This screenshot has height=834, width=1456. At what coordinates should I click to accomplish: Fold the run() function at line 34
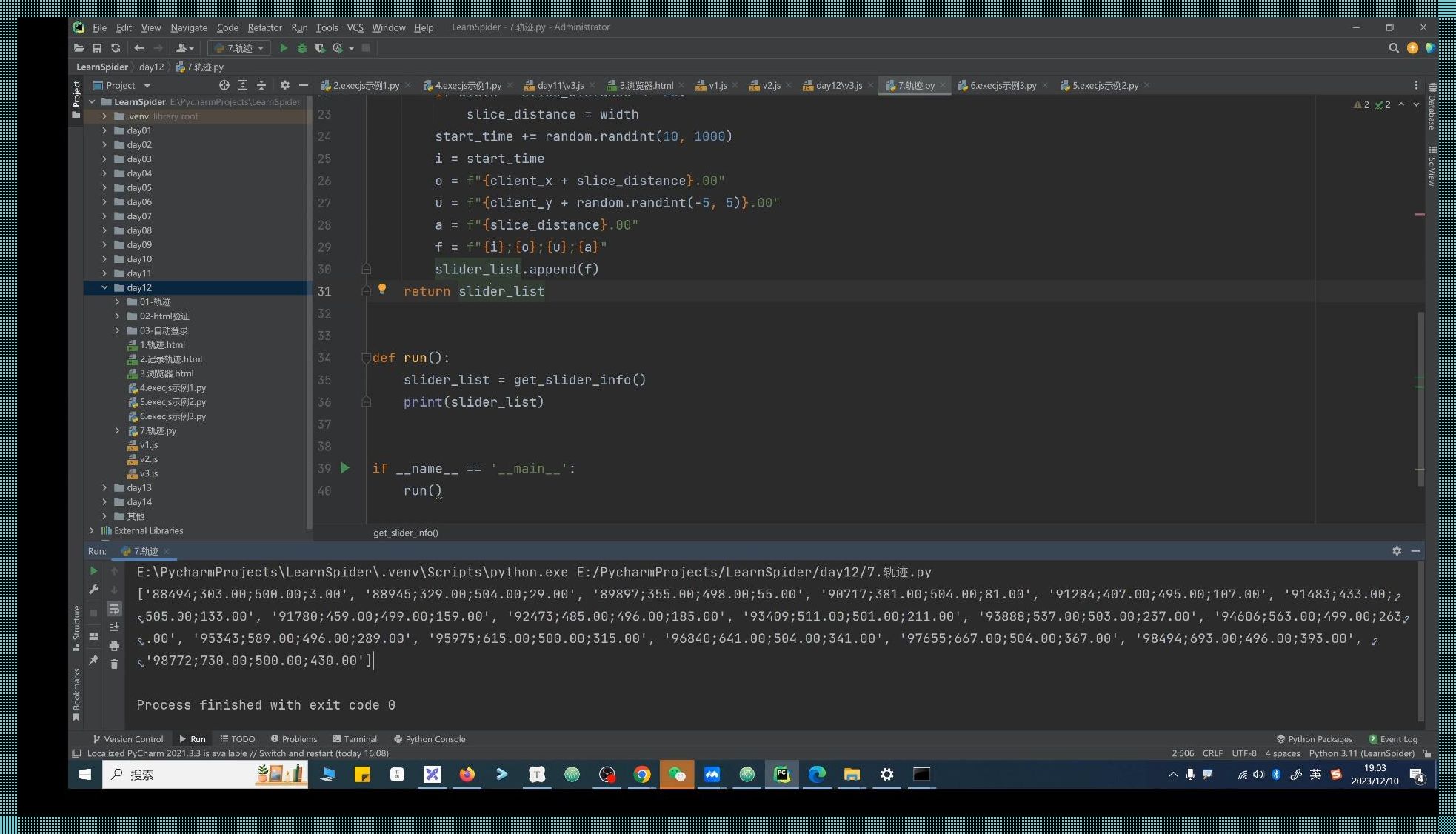[x=366, y=358]
